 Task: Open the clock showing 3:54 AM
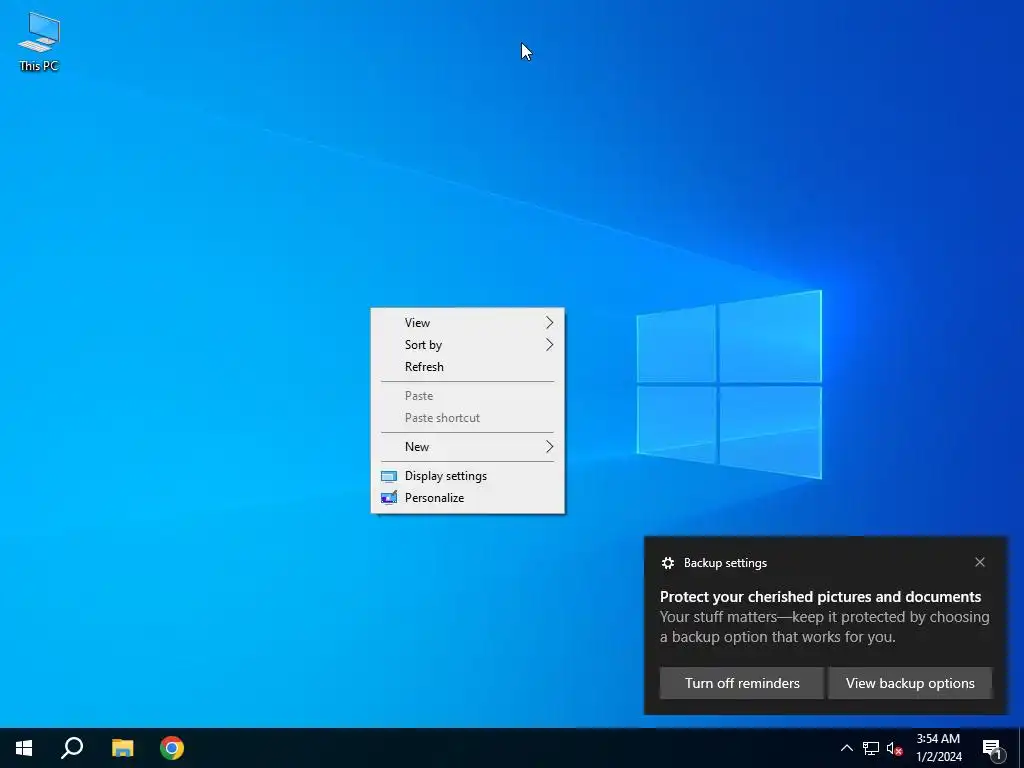click(938, 748)
